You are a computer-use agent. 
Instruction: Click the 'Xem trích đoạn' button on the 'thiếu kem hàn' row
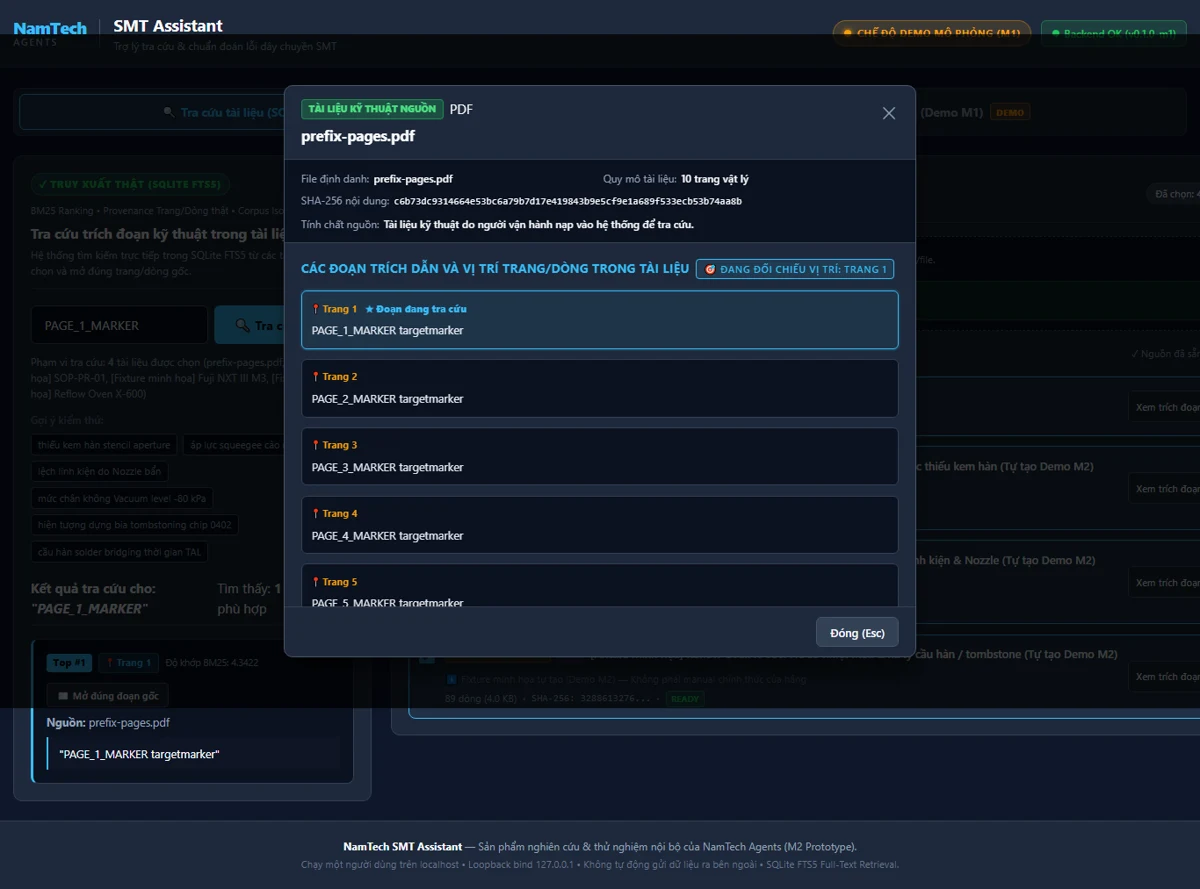coord(1164,489)
